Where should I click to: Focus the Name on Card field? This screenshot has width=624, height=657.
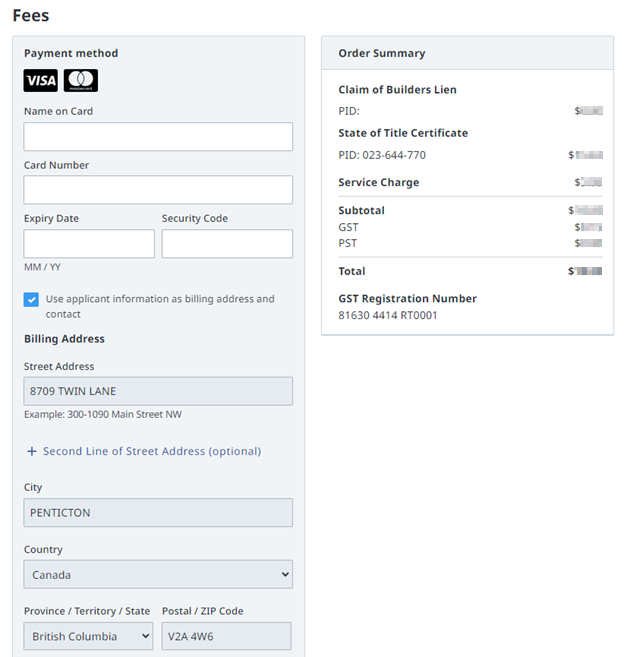coord(158,137)
